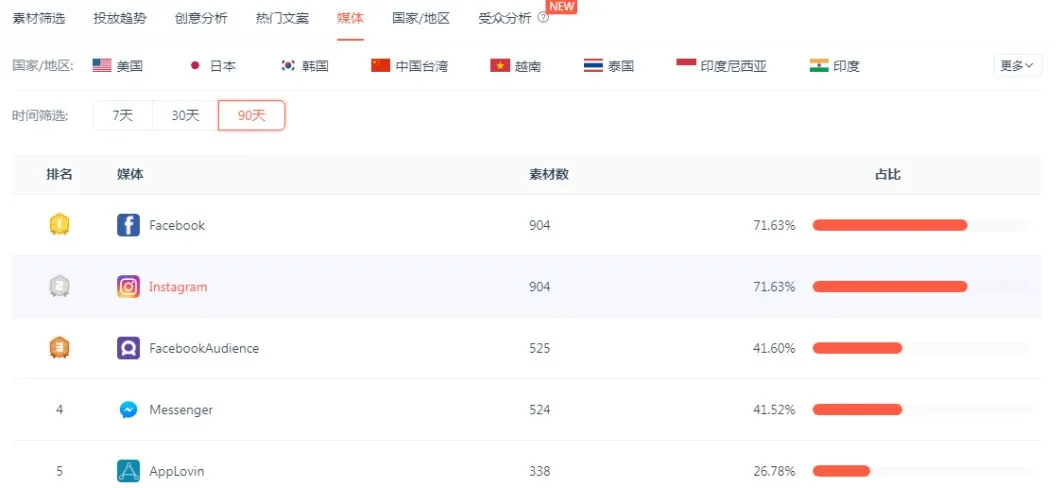Click the 525 material count
This screenshot has height=488, width=1056.
[539, 348]
